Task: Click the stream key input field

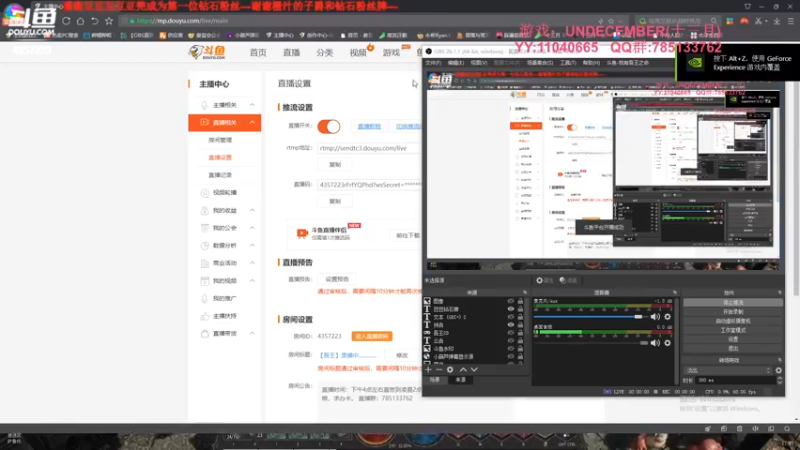Action: 369,185
